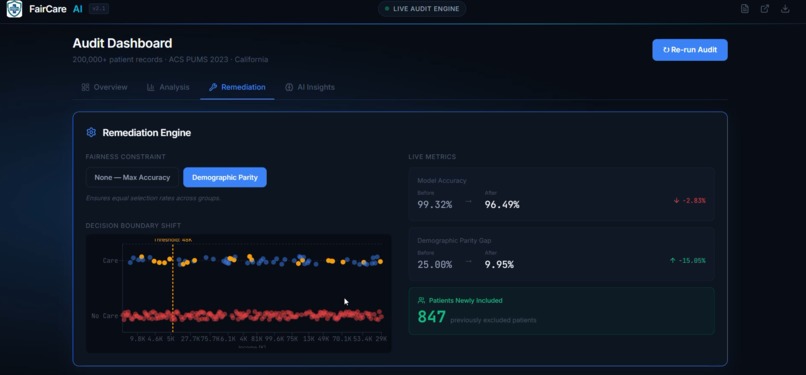Click the Demographic Parity Gap card title
The height and width of the screenshot is (375, 806).
coord(454,240)
